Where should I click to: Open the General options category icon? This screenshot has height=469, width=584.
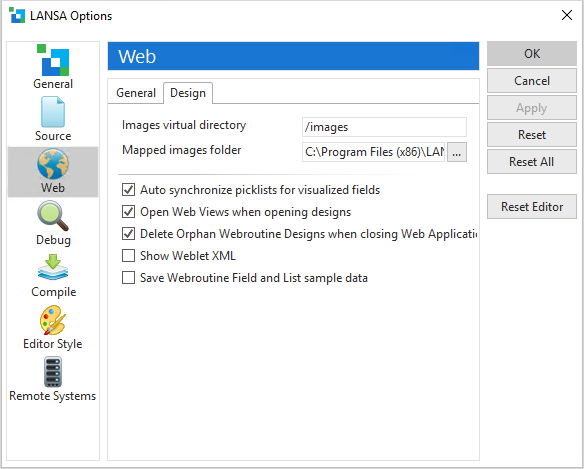[x=53, y=60]
